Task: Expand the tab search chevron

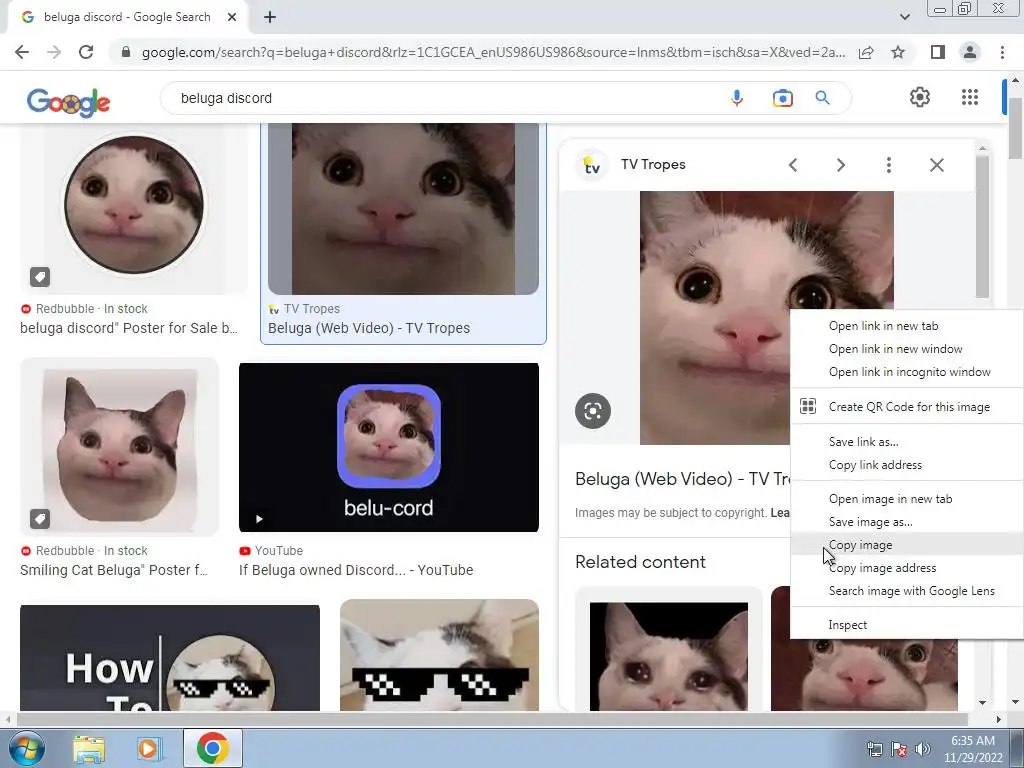Action: pos(904,17)
